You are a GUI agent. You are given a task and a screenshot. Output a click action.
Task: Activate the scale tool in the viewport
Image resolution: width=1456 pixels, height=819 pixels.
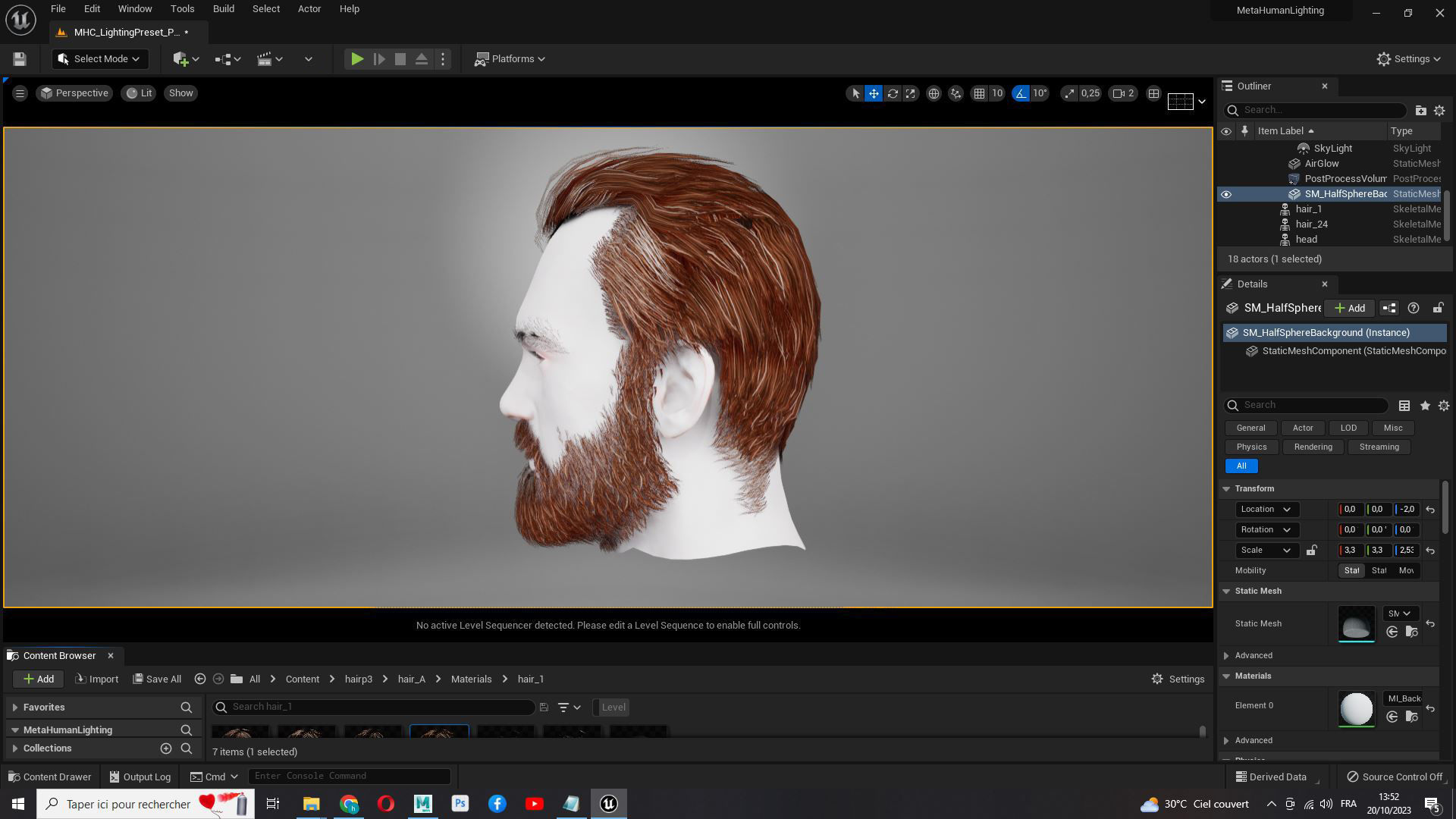[911, 93]
